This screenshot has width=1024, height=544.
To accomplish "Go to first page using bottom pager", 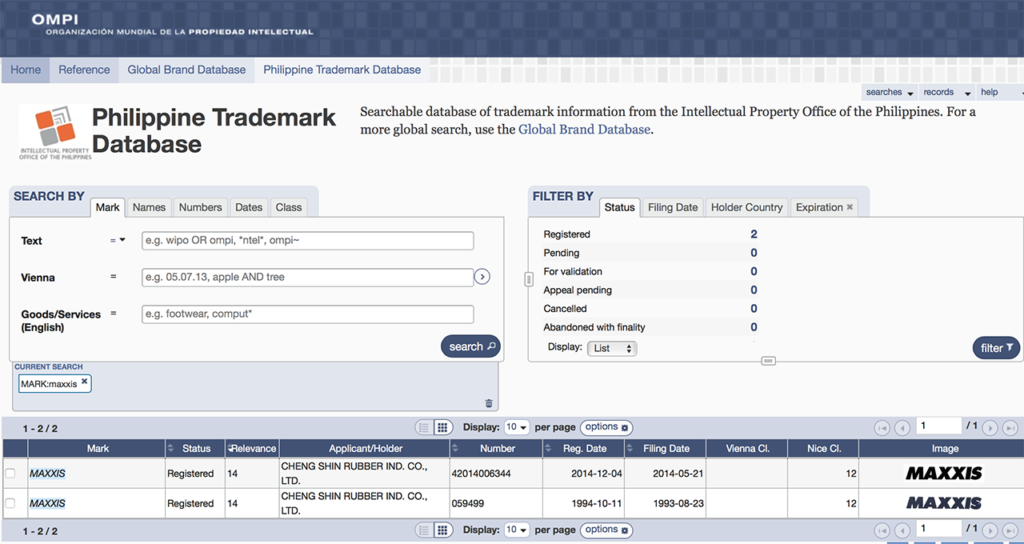I will 882,530.
